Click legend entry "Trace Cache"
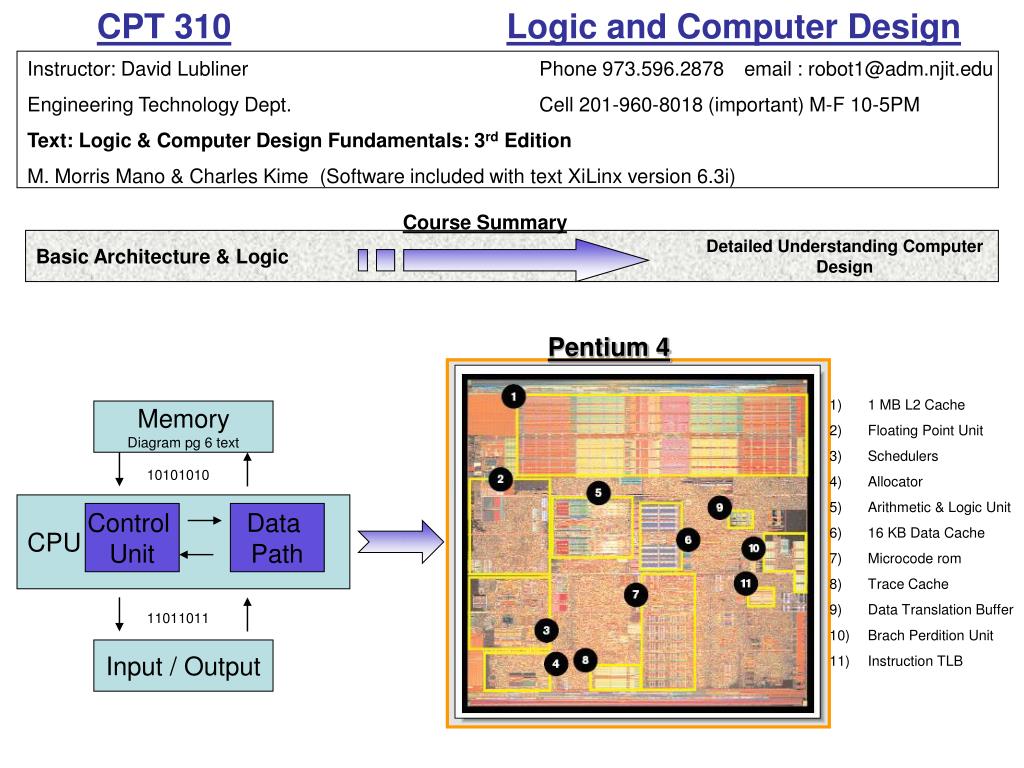 click(x=908, y=584)
